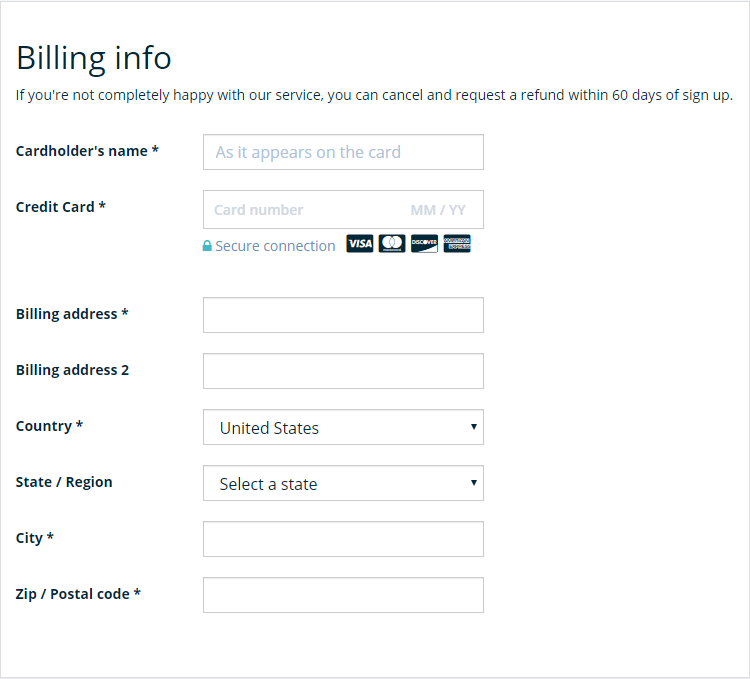Viewport: 750px width, 679px height.
Task: Click the State / Region label
Action: click(64, 482)
